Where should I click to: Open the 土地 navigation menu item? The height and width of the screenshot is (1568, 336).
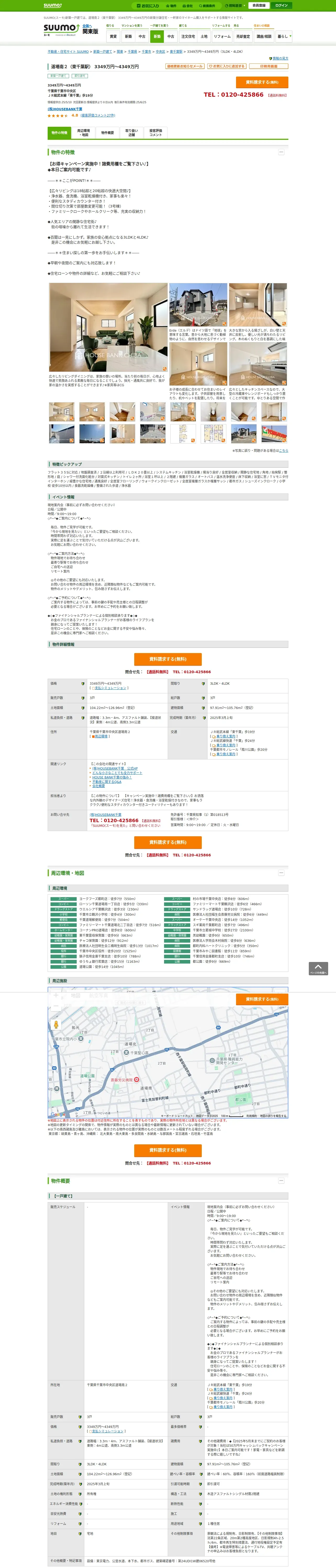tap(204, 37)
